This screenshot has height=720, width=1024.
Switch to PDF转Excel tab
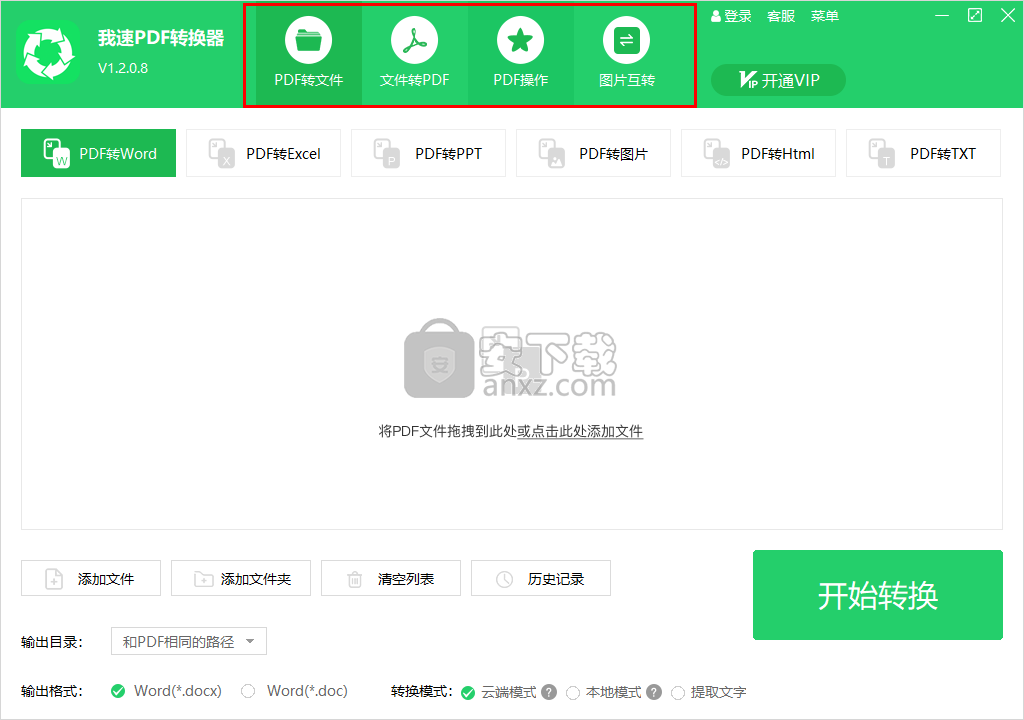(x=263, y=153)
